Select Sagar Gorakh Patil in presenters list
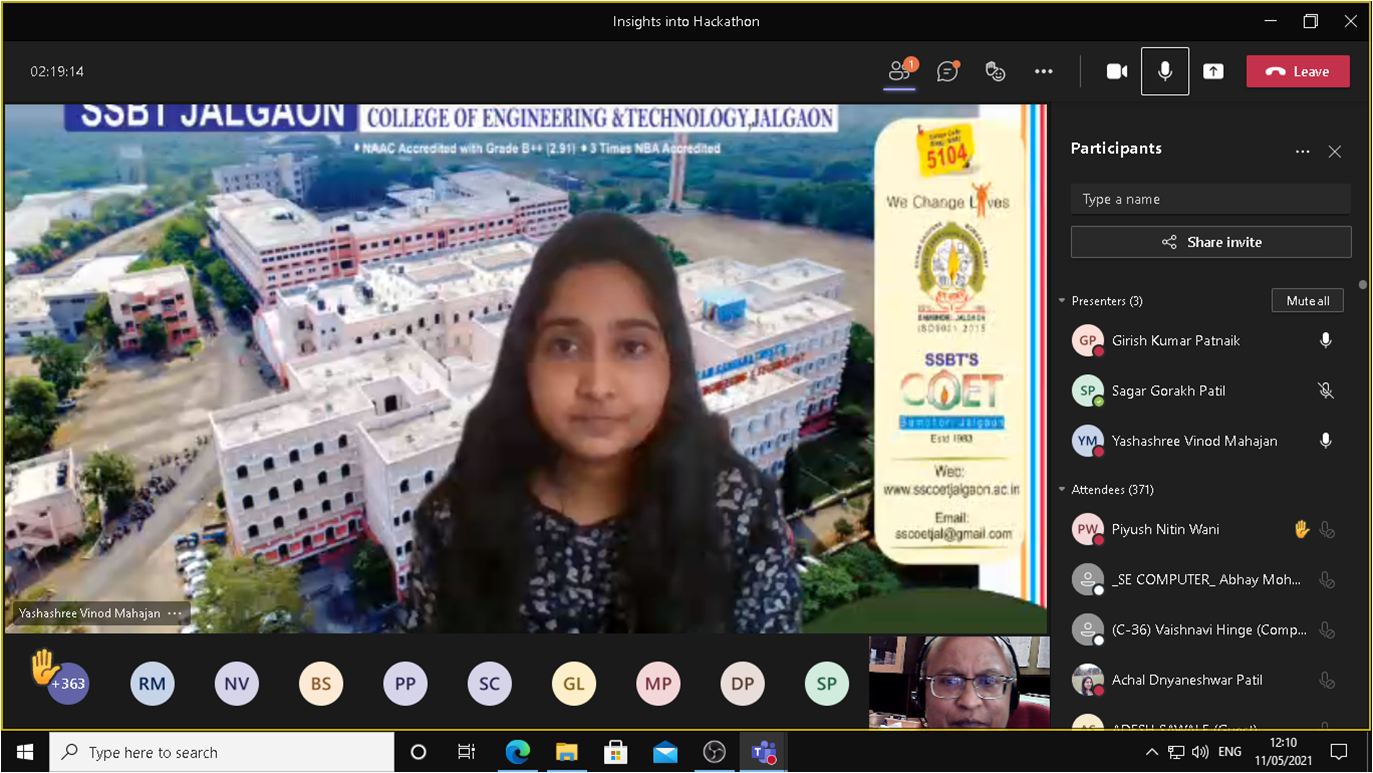The width and height of the screenshot is (1373, 773). click(x=1168, y=391)
